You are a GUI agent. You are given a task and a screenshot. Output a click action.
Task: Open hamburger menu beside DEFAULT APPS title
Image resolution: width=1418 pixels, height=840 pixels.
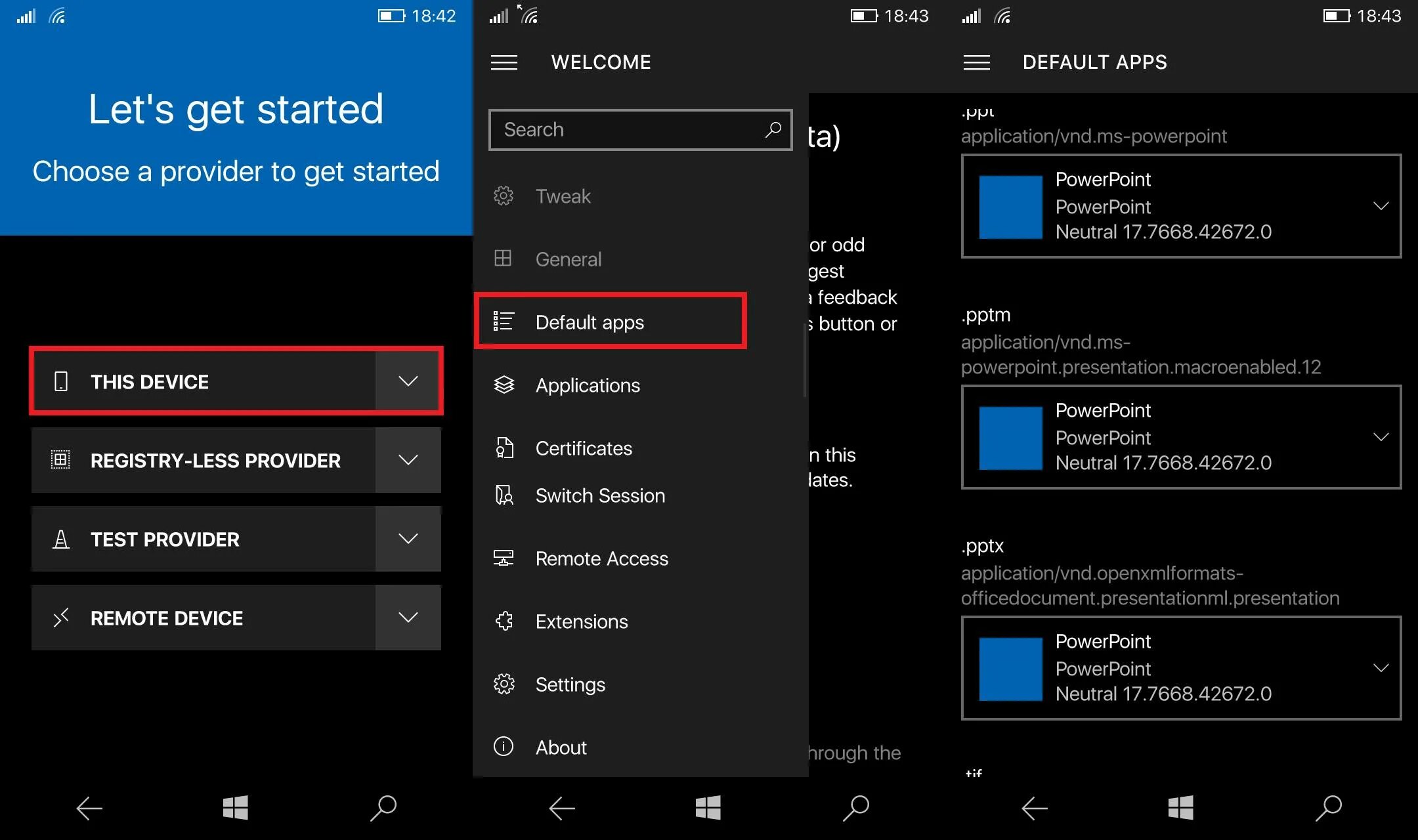pos(976,62)
